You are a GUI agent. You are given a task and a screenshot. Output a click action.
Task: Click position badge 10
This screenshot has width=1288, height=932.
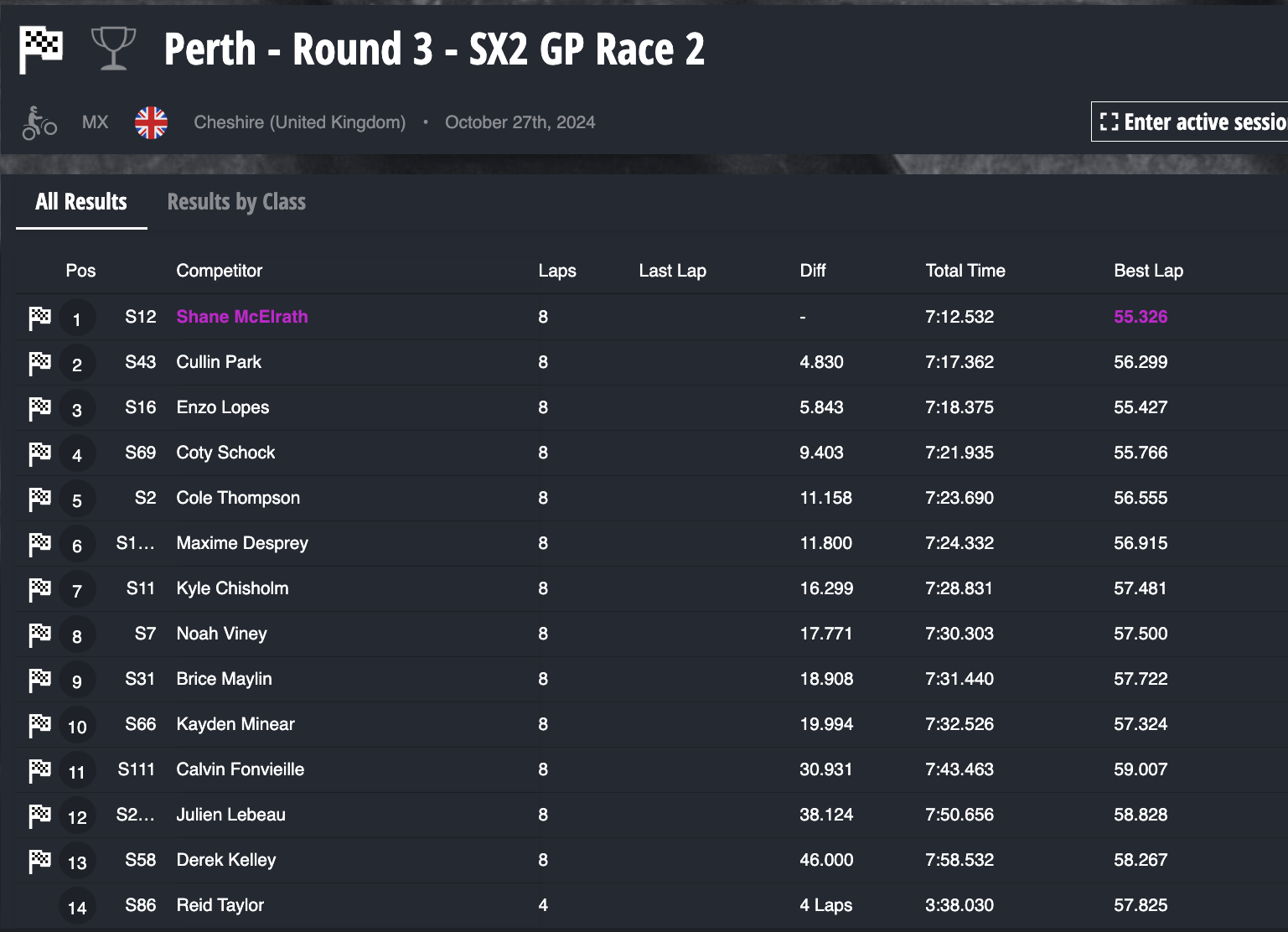tap(77, 726)
